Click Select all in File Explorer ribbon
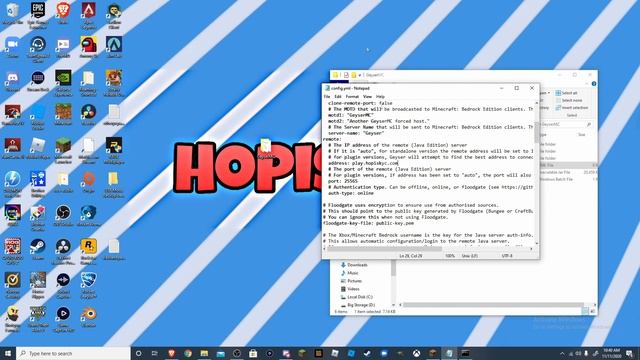 coord(567,93)
